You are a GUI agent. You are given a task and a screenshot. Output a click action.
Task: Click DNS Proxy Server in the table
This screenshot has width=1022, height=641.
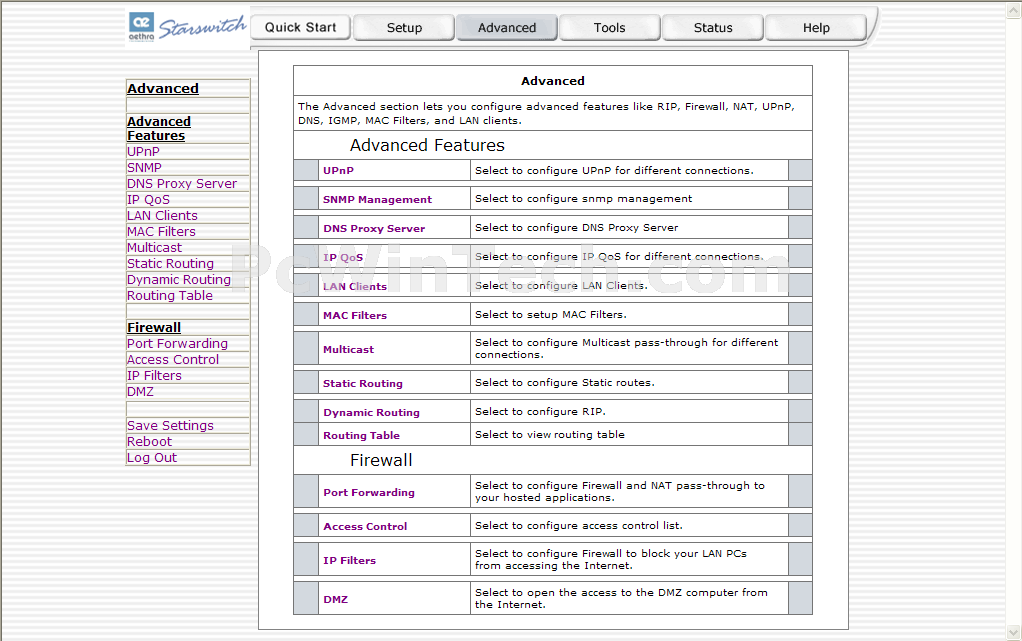coord(374,228)
